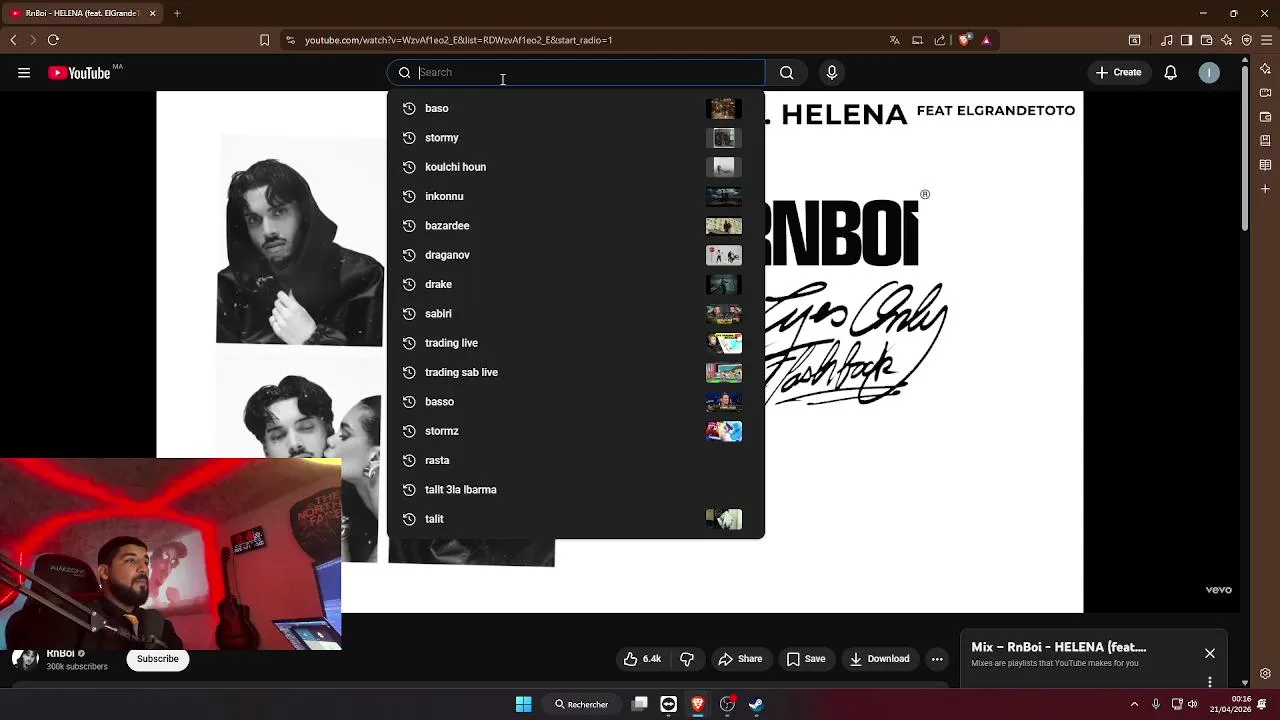Dislike the video
The width and height of the screenshot is (1280, 720).
click(x=687, y=659)
